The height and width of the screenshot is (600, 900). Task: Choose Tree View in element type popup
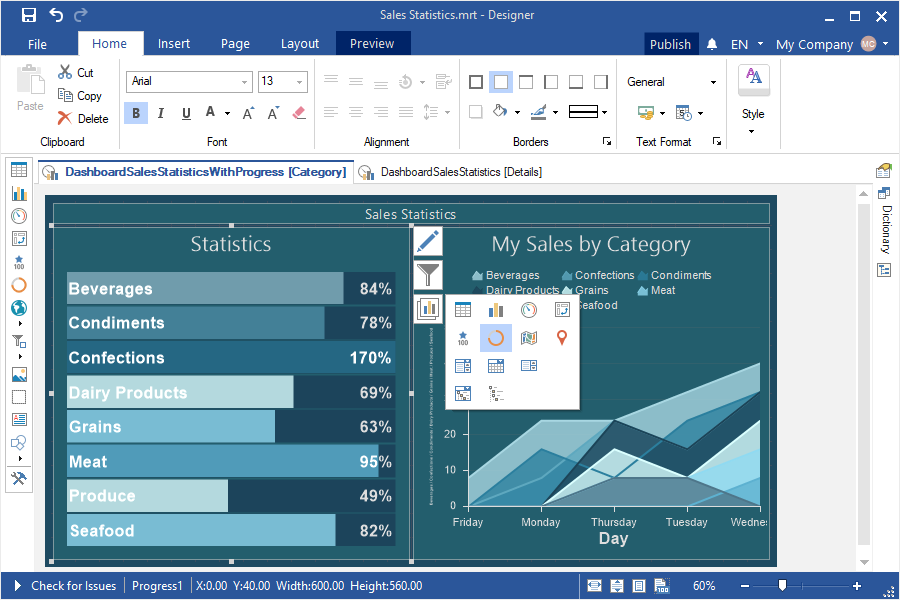[496, 394]
